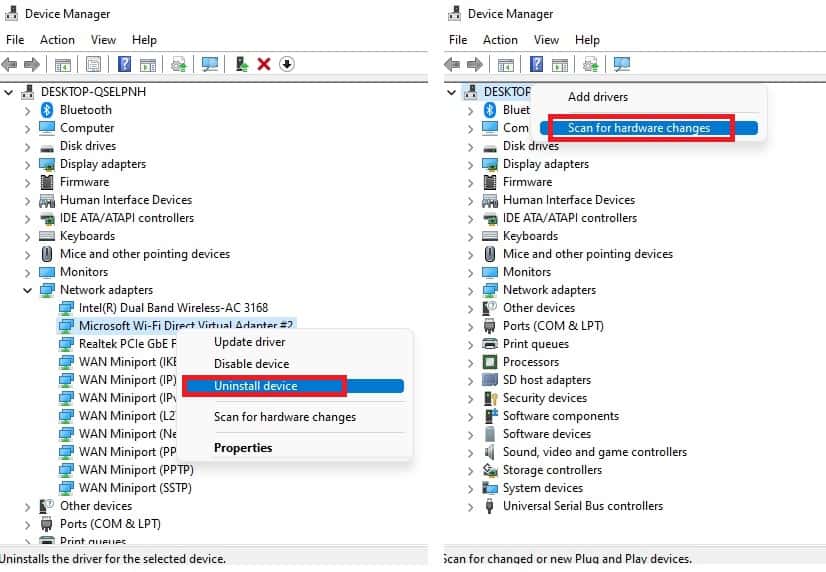The height and width of the screenshot is (572, 826).
Task: Click Update driver toolbar icon in left window
Action: point(179,65)
